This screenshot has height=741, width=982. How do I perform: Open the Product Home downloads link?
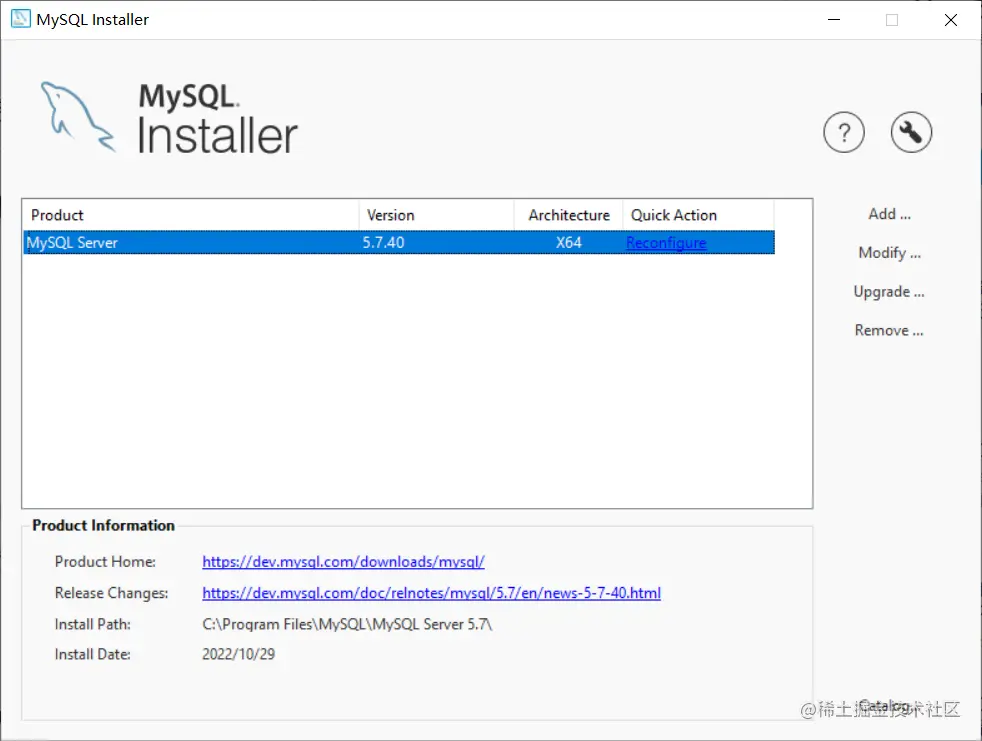point(343,562)
